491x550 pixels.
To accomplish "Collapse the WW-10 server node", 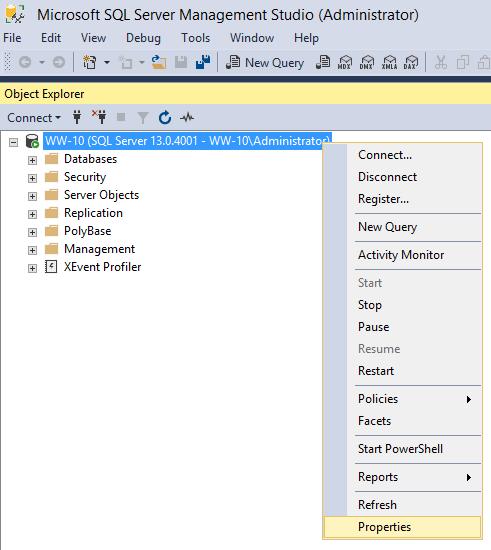I will coord(13,142).
